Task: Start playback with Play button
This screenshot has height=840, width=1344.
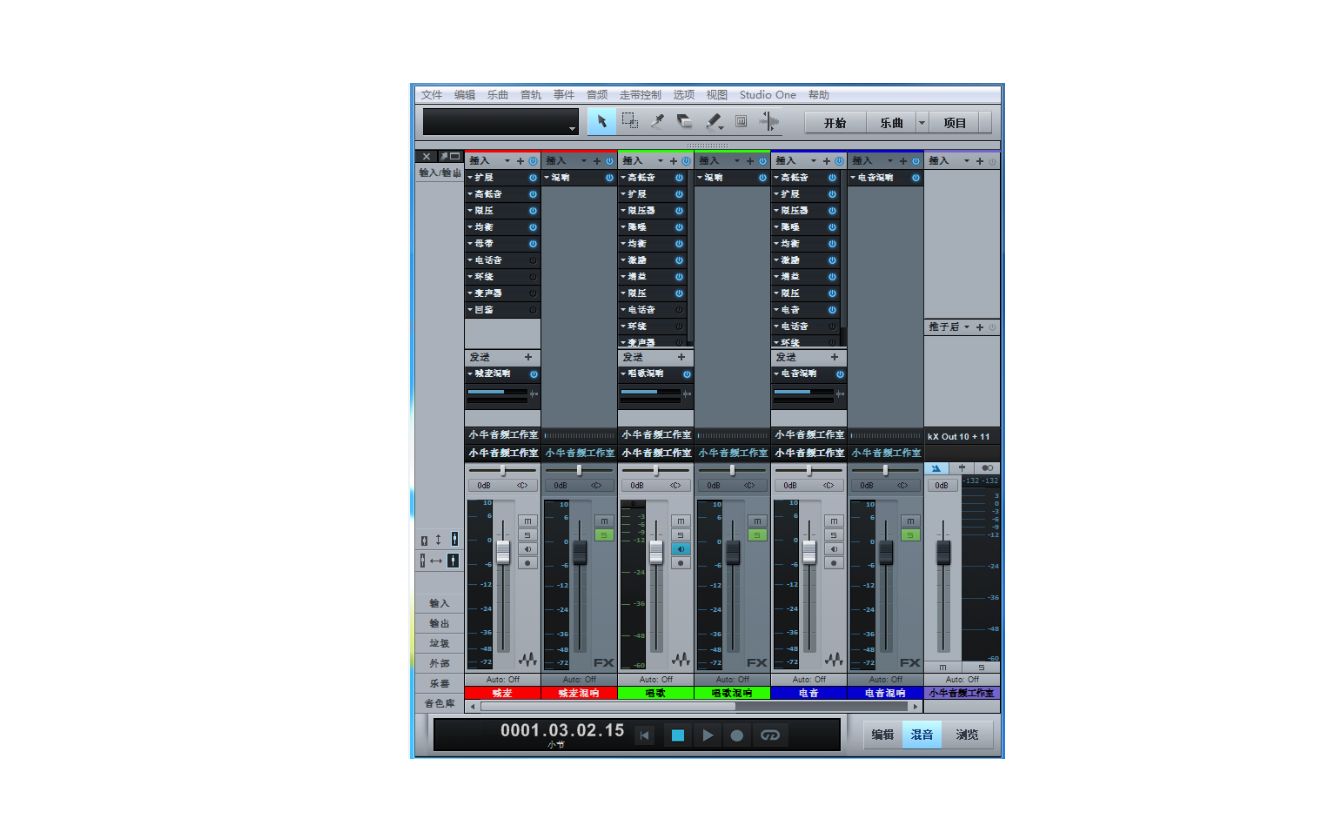Action: tap(707, 735)
